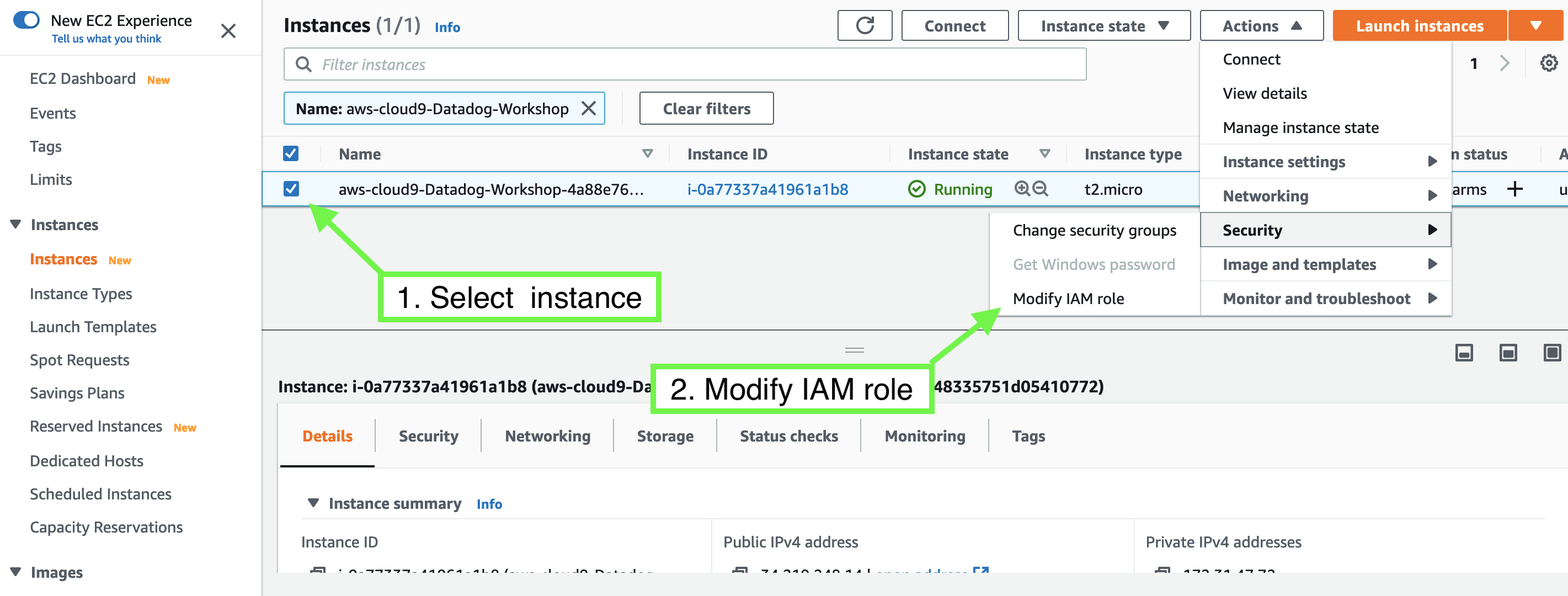Switch to the Tags tab
The height and width of the screenshot is (596, 1568).
1028,436
